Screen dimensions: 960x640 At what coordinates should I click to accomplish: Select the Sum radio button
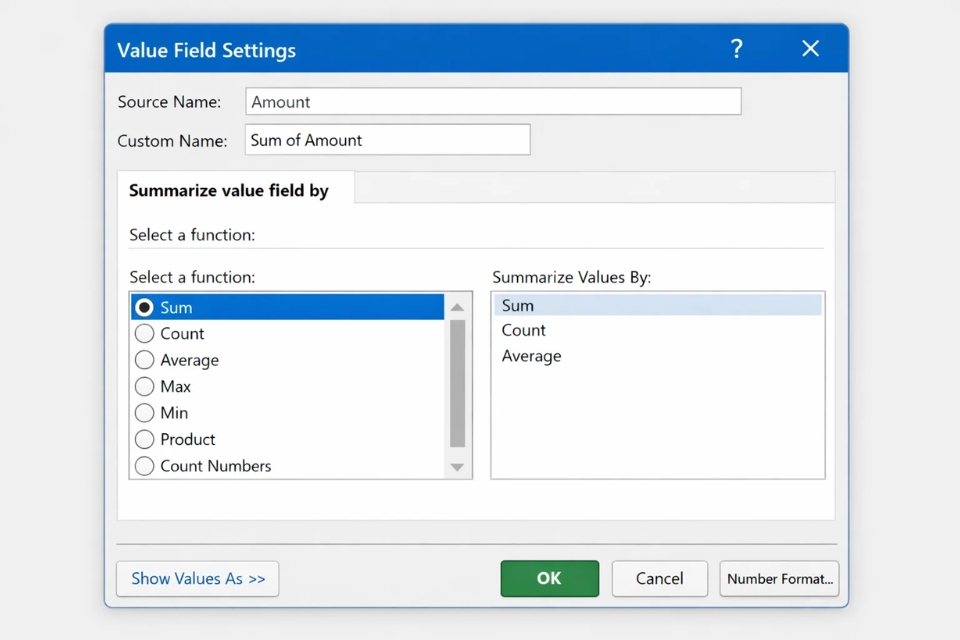click(x=145, y=307)
